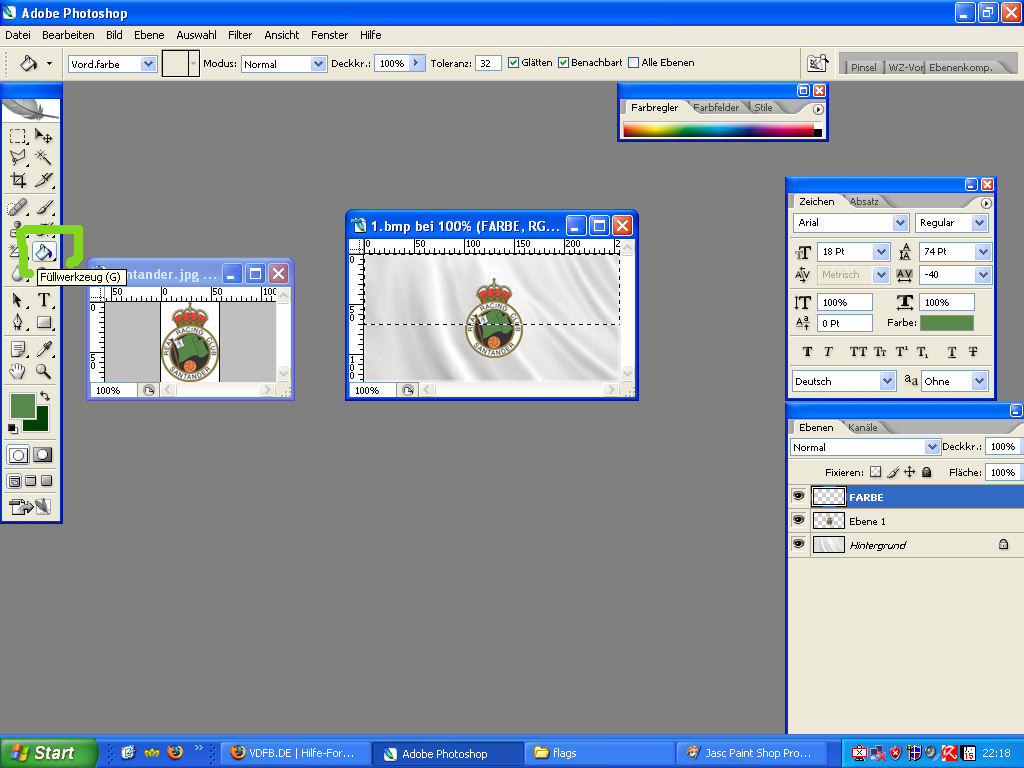Open the Deutsch language dropdown

pyautogui.click(x=844, y=381)
